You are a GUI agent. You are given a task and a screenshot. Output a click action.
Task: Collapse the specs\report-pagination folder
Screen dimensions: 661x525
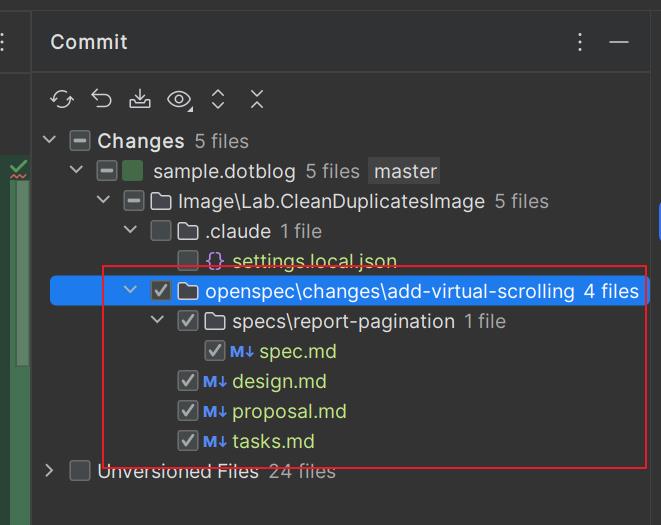coord(157,321)
